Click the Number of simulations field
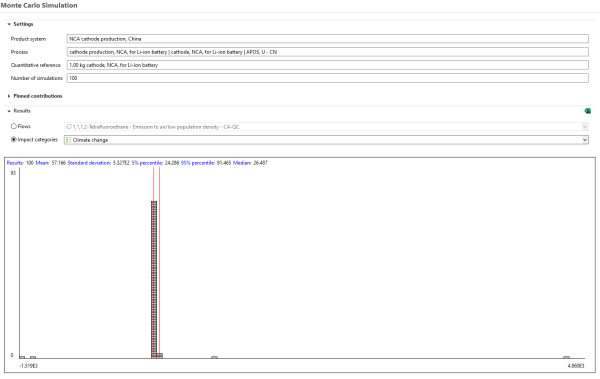This screenshot has height=379, width=600. tap(328, 78)
